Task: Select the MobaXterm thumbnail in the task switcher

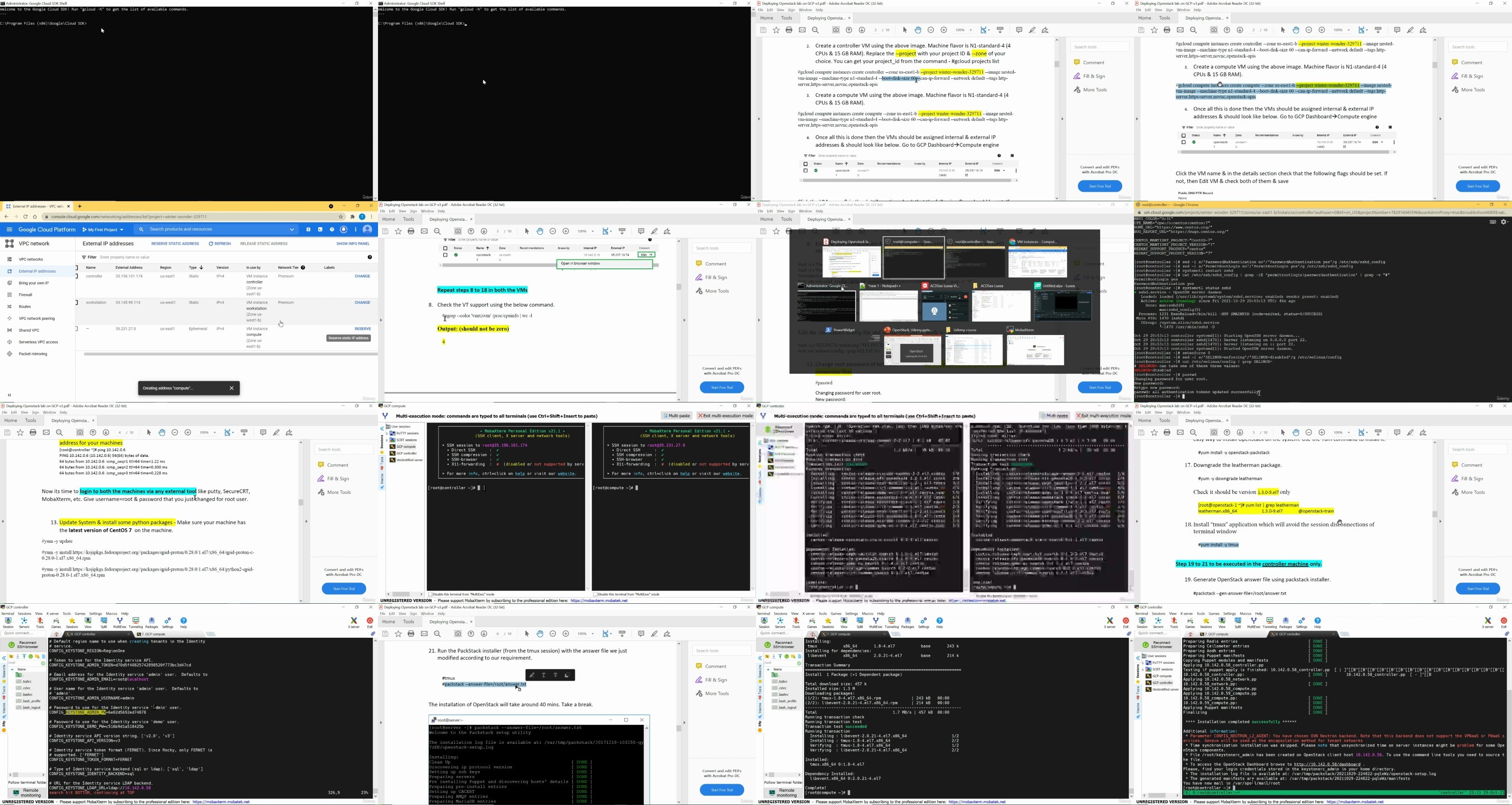Action: 1035,347
